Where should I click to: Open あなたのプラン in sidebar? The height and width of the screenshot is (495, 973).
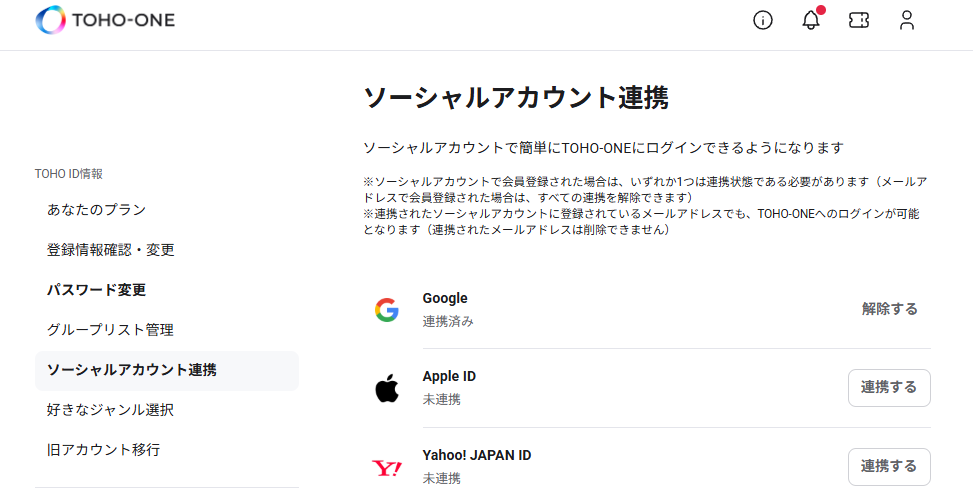tap(97, 210)
